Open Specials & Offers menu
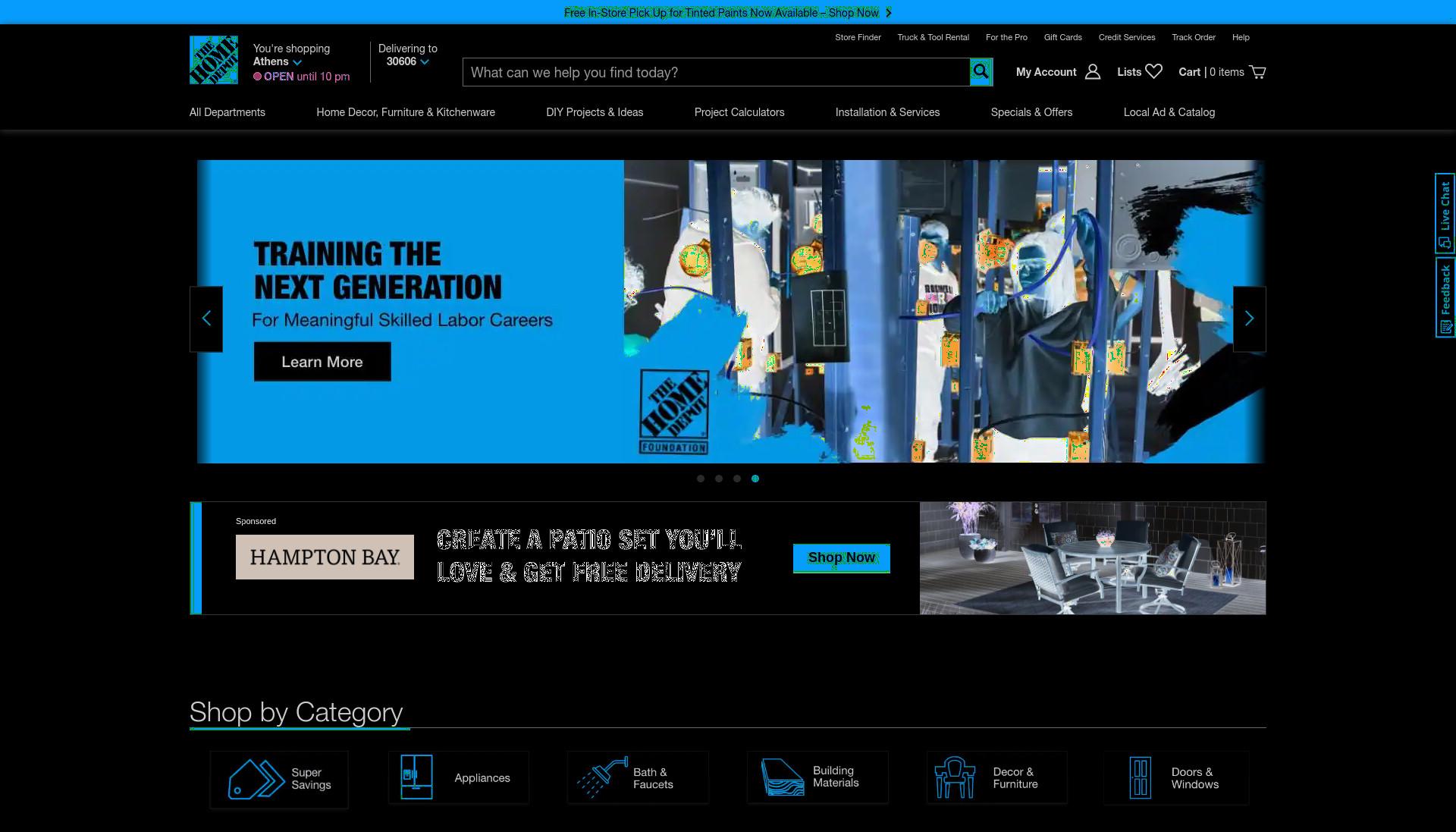 click(1031, 112)
